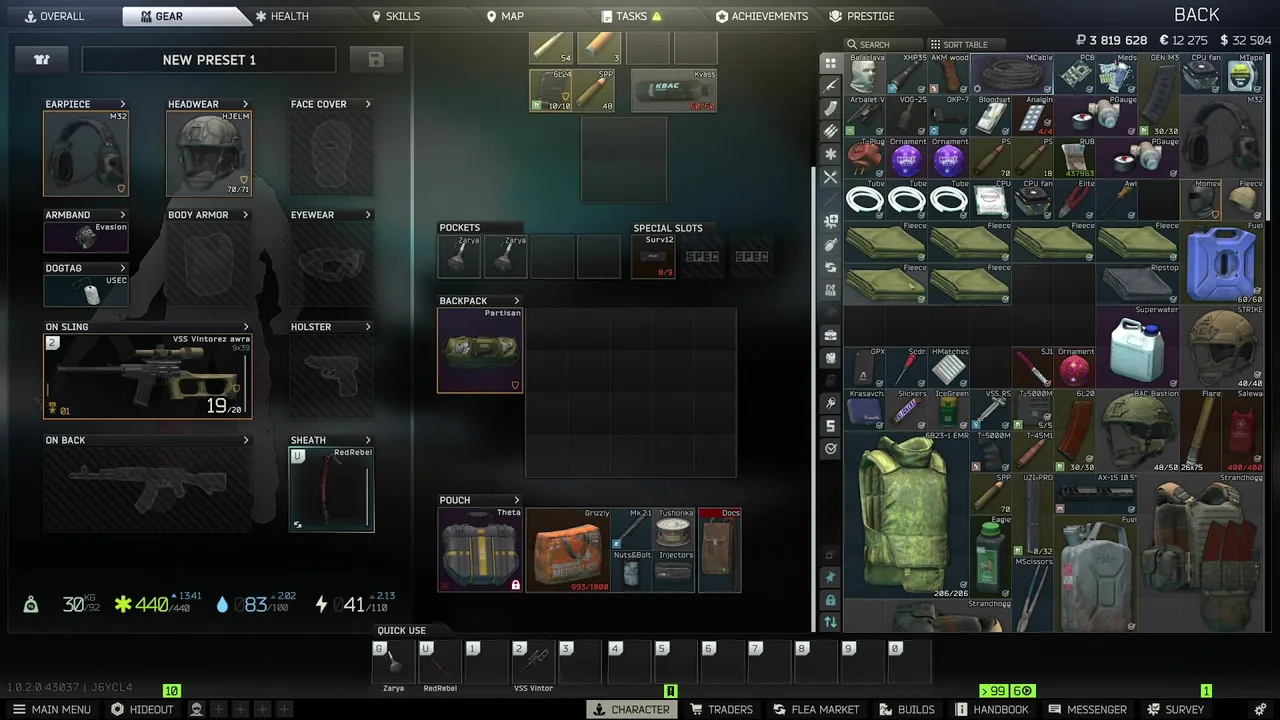
Task: Expand the BACKPACK slot arrow
Action: [x=517, y=301]
